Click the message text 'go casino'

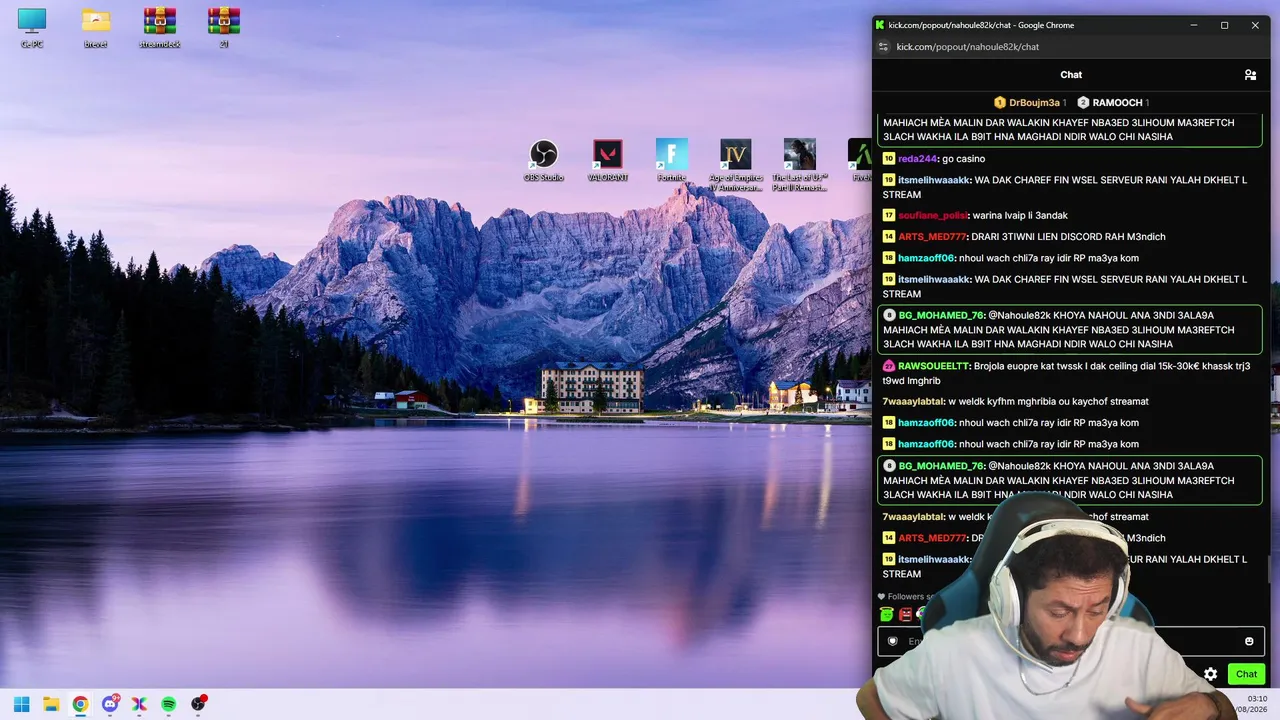pos(963,159)
